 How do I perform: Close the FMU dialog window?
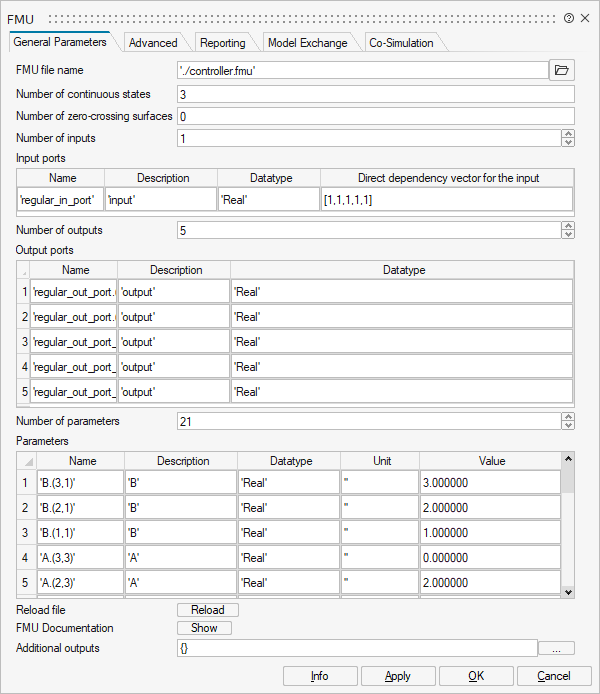586,18
